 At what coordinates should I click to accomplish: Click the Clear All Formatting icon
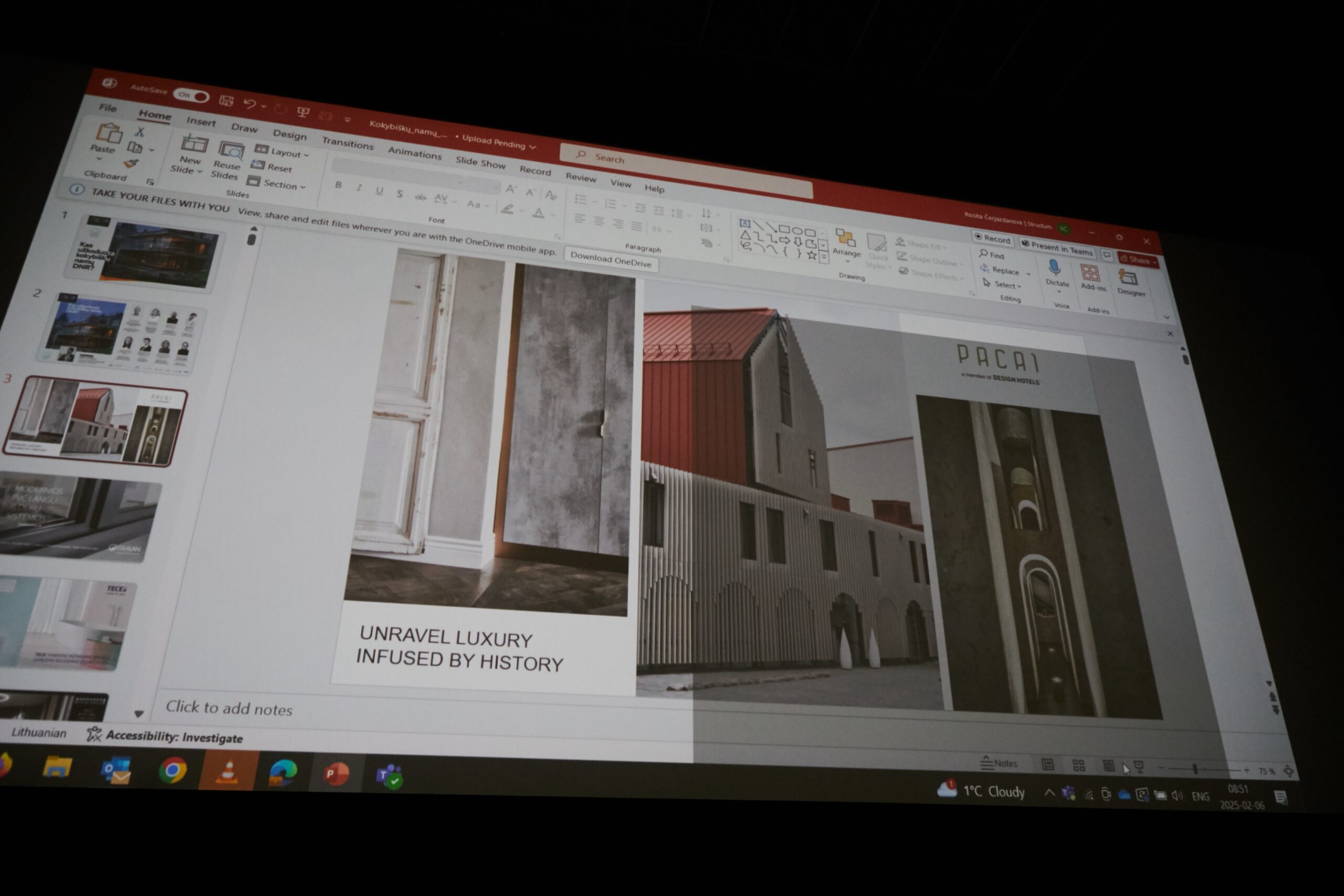tap(551, 195)
